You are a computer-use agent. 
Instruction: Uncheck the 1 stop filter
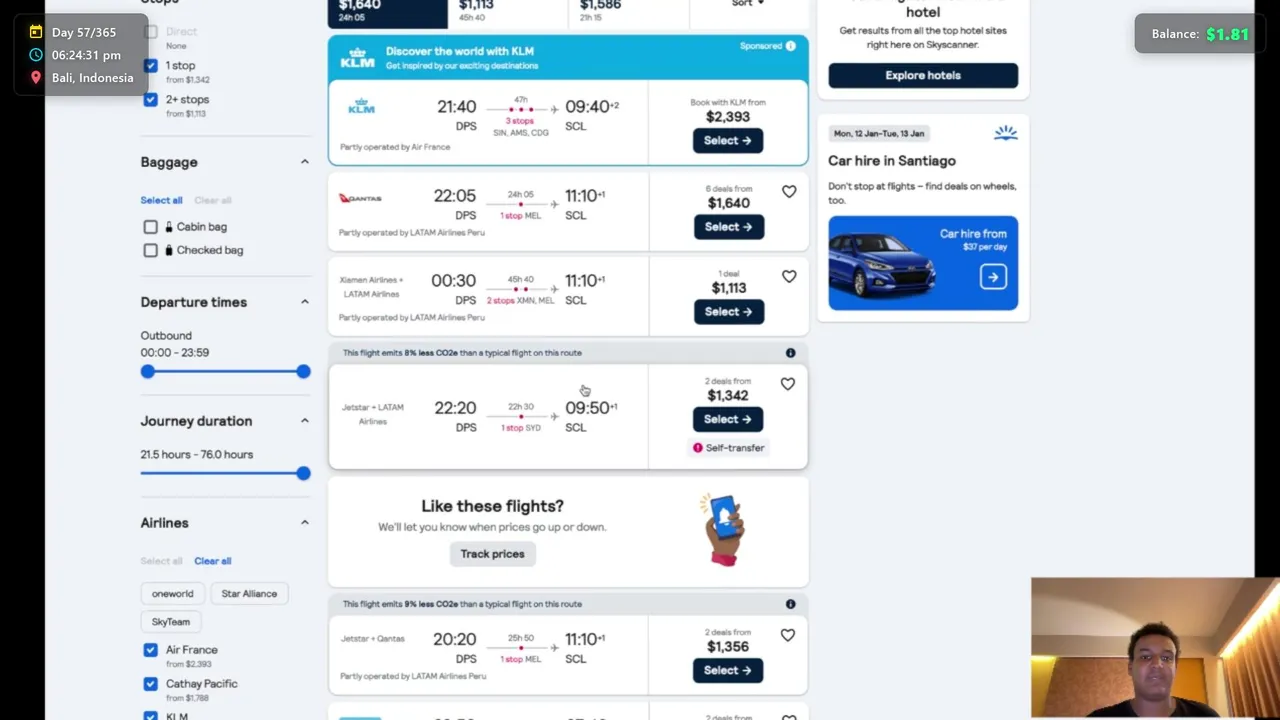click(150, 66)
